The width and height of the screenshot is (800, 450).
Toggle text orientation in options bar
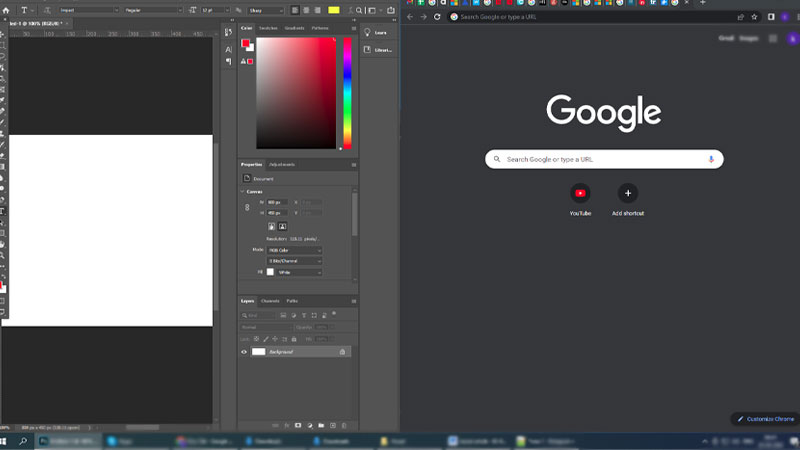(47, 10)
